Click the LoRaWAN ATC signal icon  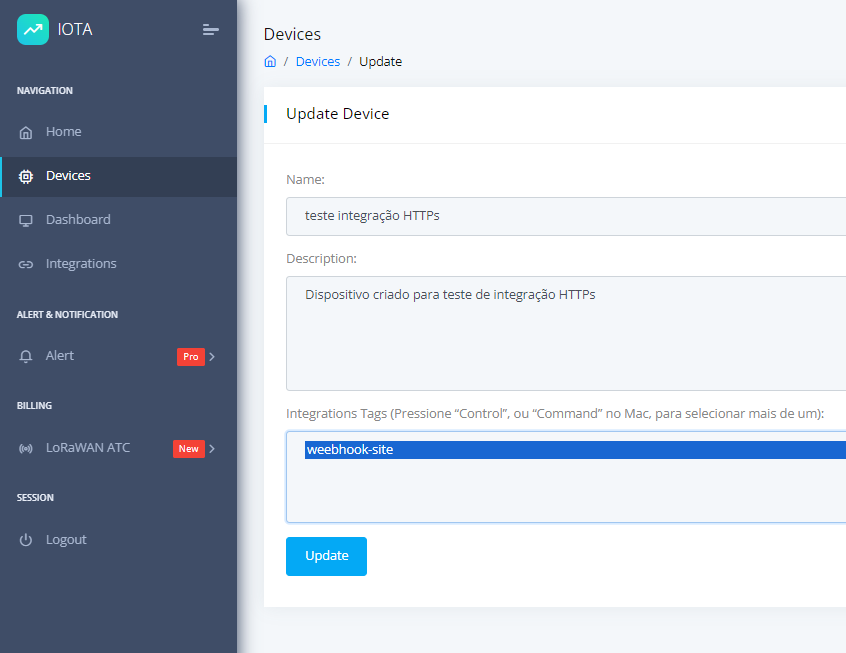[26, 448]
